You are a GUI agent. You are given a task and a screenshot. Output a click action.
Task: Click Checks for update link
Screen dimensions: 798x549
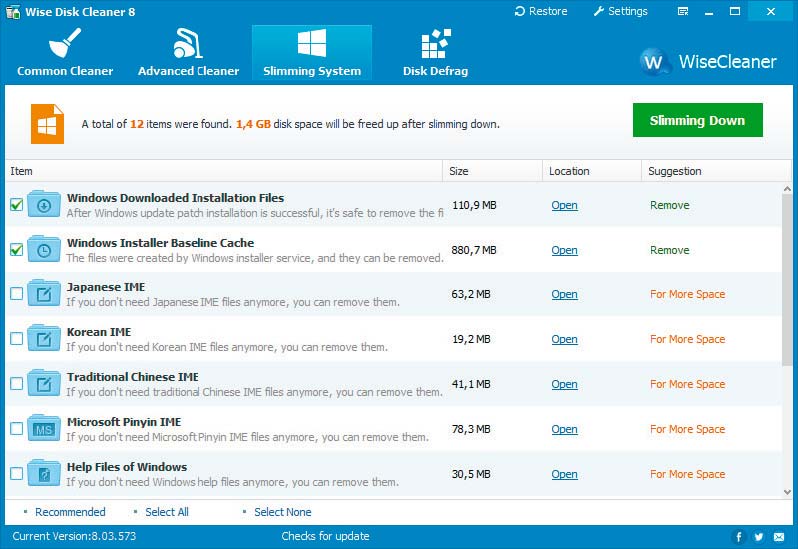pyautogui.click(x=325, y=536)
